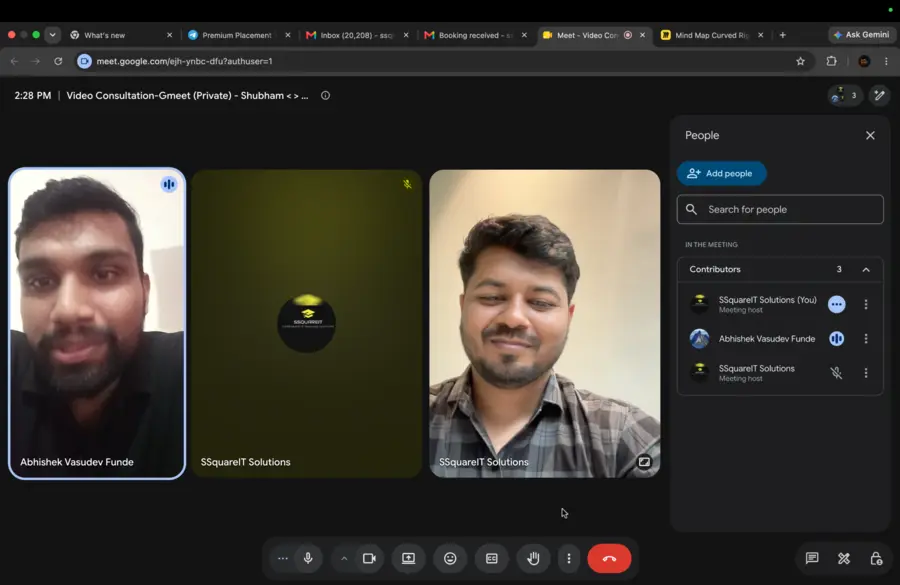Click the picture-in-picture icon on SSquareIT video tile
This screenshot has height=585, width=900.
pos(644,462)
